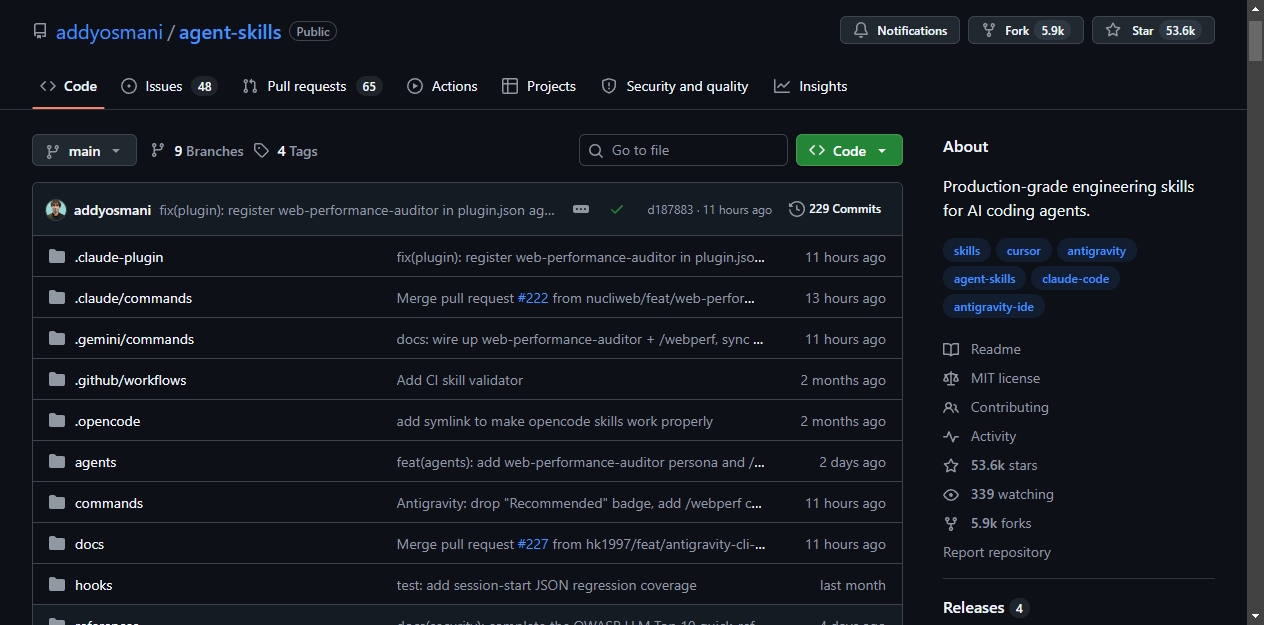Click the folder icon for .claude-plugin
1264x625 pixels.
coord(57,257)
